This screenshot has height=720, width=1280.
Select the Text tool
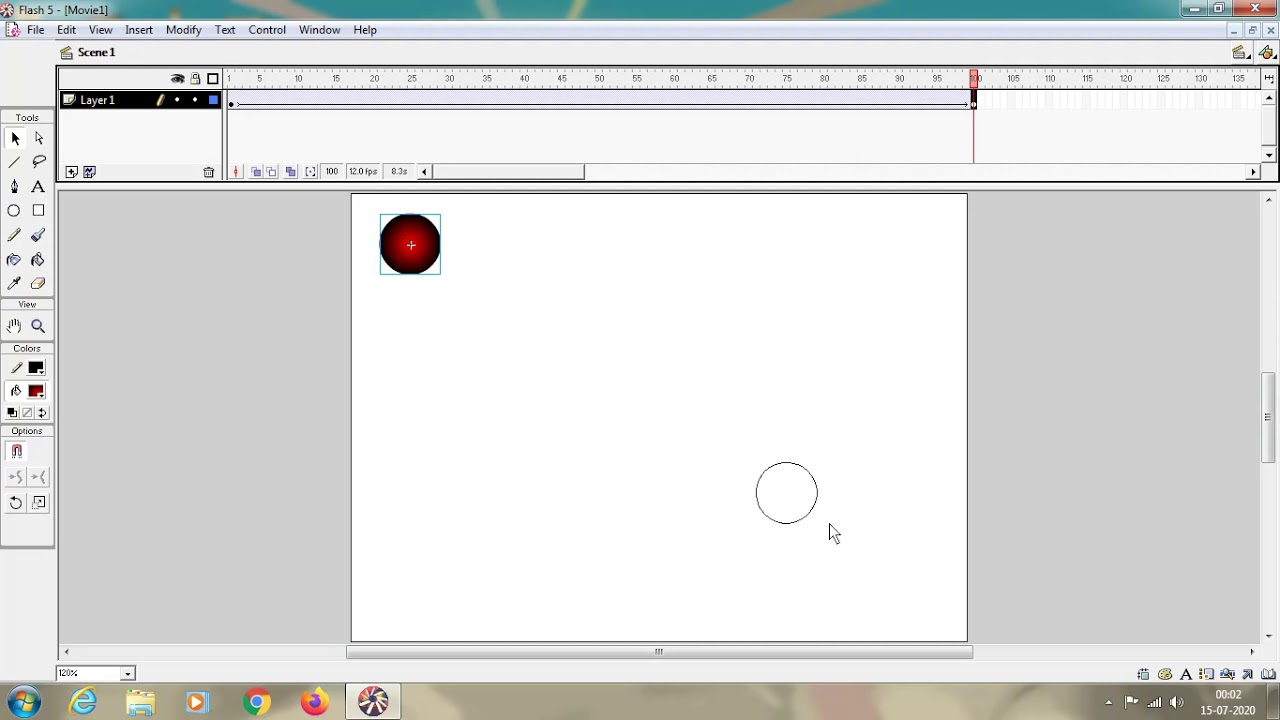(x=38, y=187)
